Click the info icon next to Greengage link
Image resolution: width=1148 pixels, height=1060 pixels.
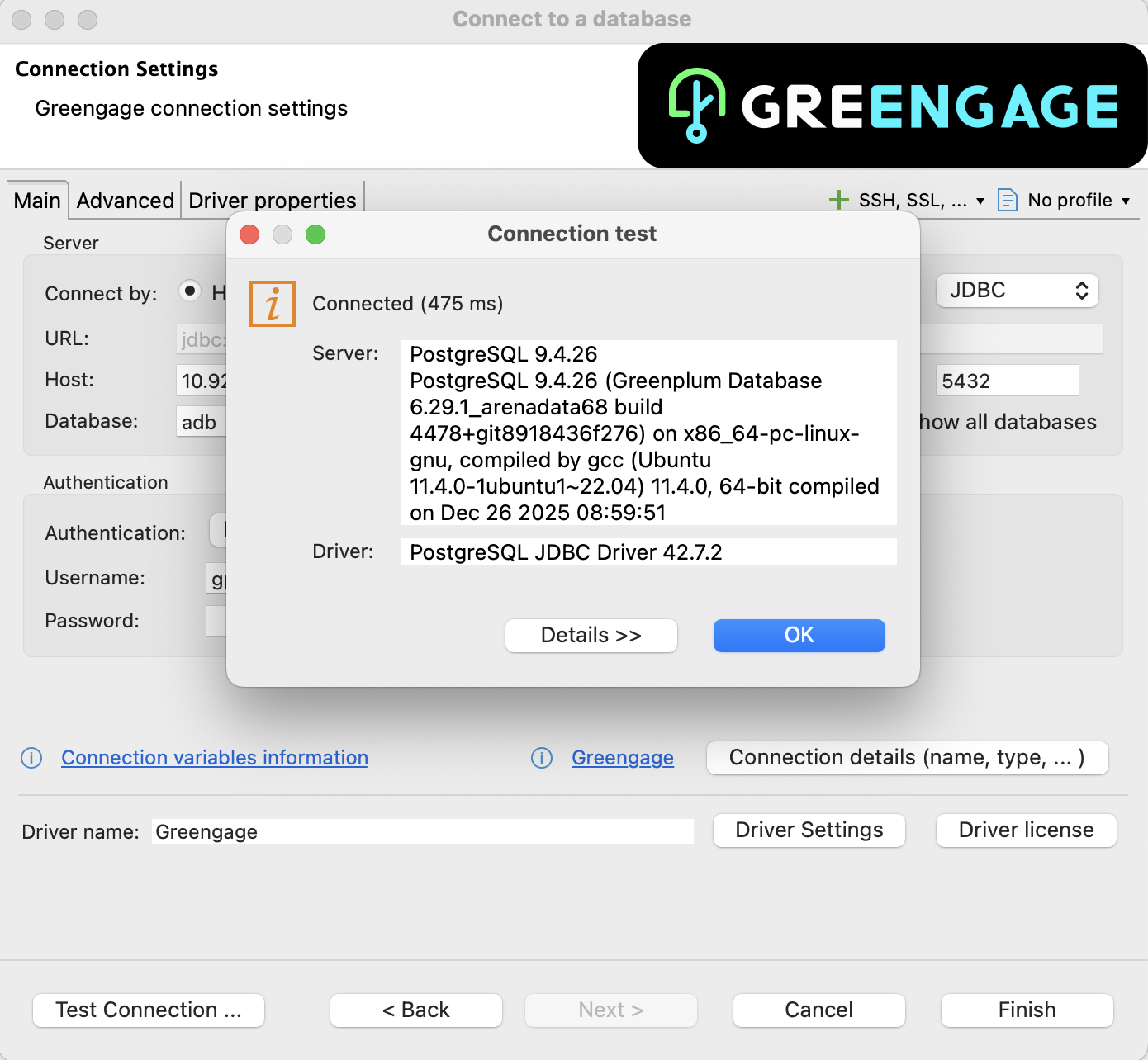[x=542, y=758]
